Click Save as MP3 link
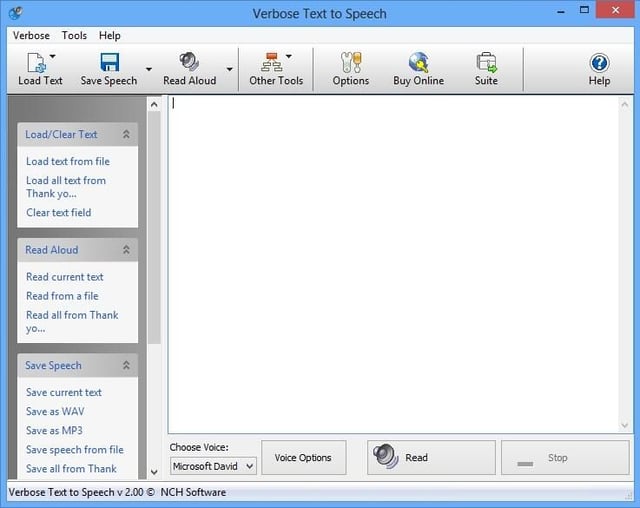The width and height of the screenshot is (640, 508). [54, 430]
